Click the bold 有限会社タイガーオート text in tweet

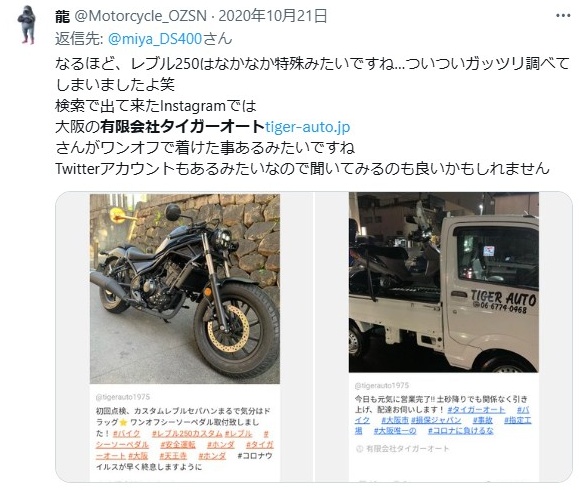(182, 127)
